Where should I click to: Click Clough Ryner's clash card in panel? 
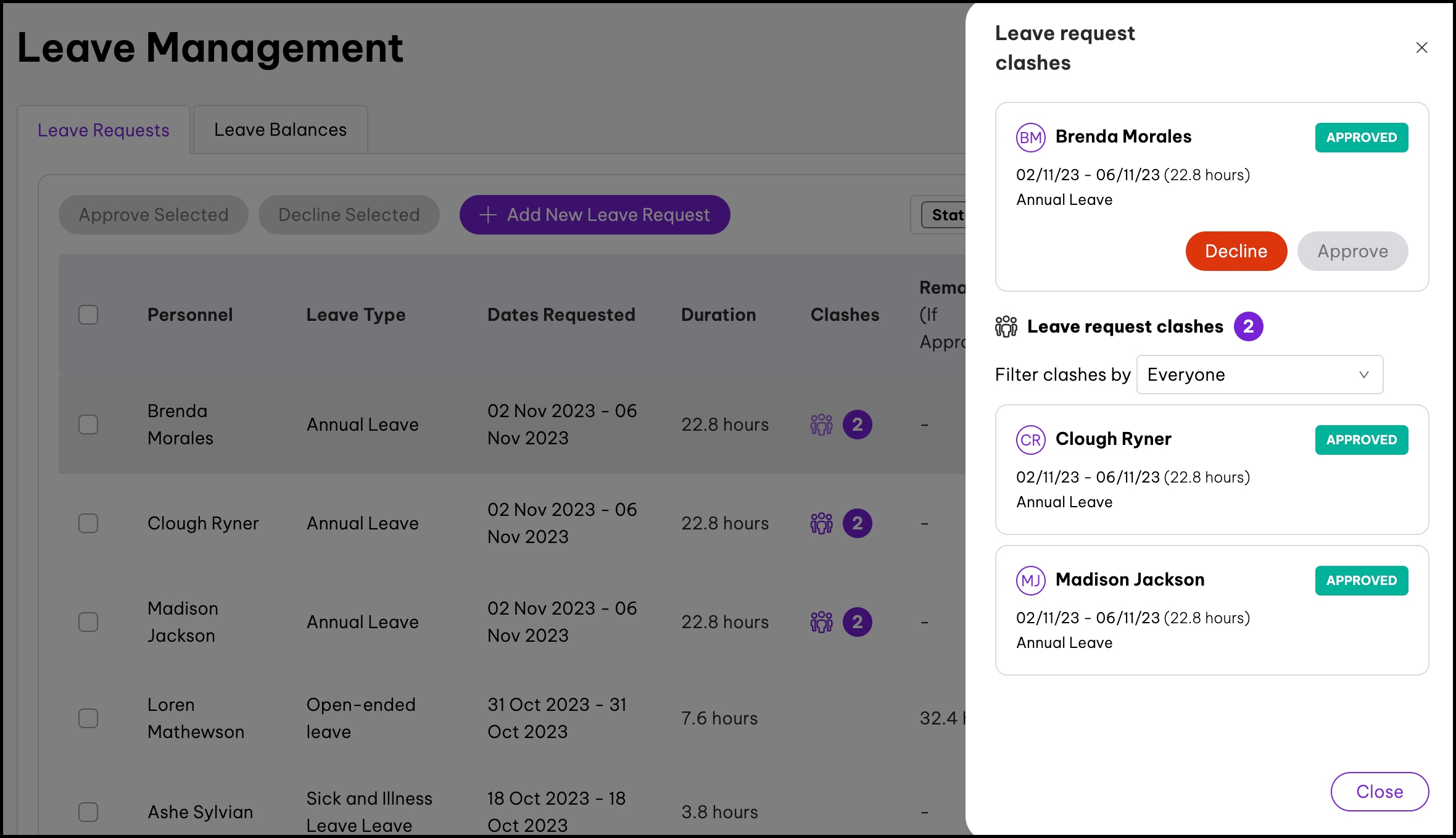pos(1211,470)
